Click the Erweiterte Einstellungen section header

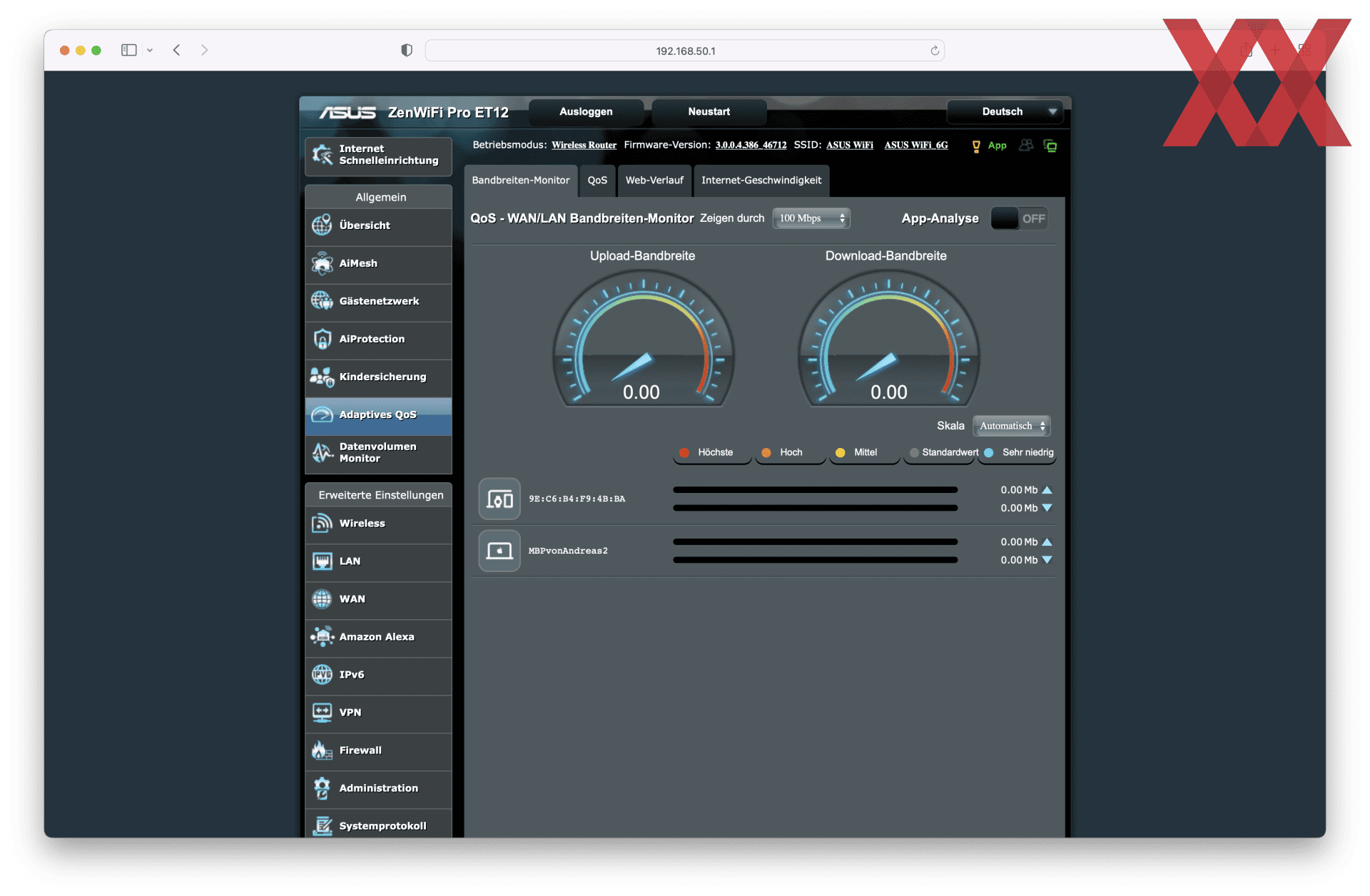tap(379, 495)
